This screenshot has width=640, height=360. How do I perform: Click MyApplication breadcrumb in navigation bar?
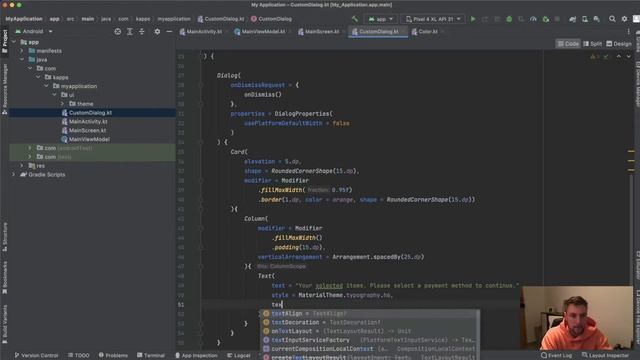tap(24, 19)
